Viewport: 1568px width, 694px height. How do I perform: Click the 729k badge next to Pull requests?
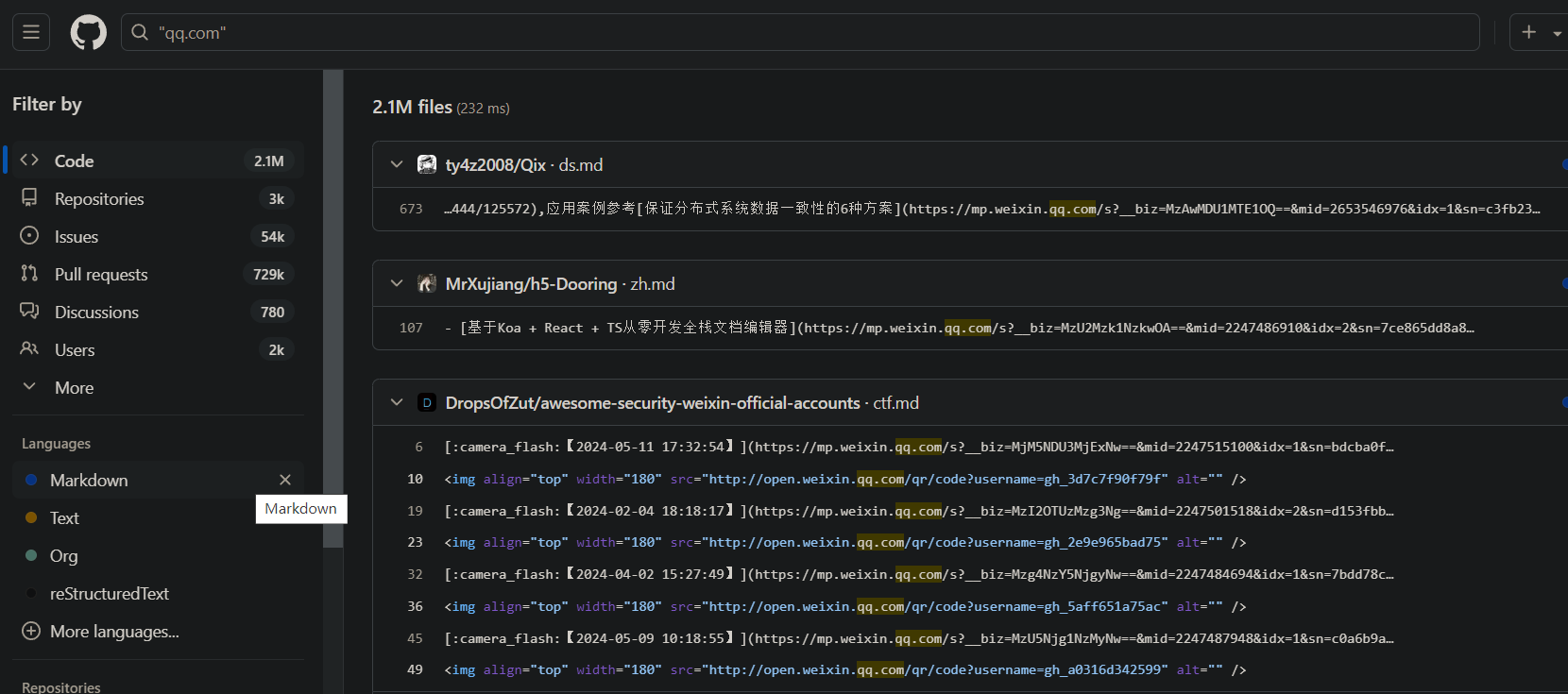coord(269,274)
